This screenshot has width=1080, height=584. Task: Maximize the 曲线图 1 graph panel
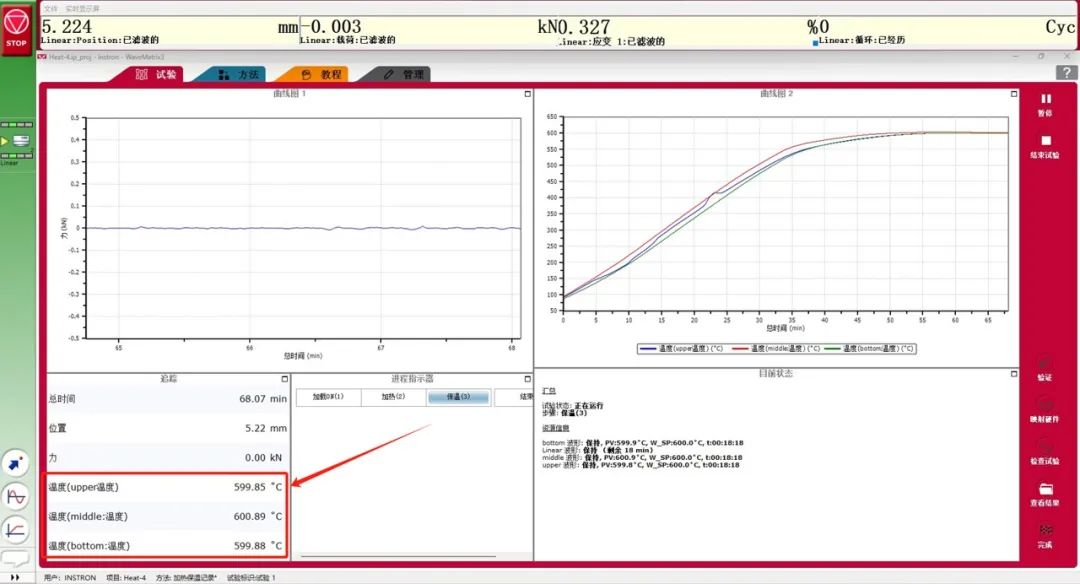coord(528,94)
